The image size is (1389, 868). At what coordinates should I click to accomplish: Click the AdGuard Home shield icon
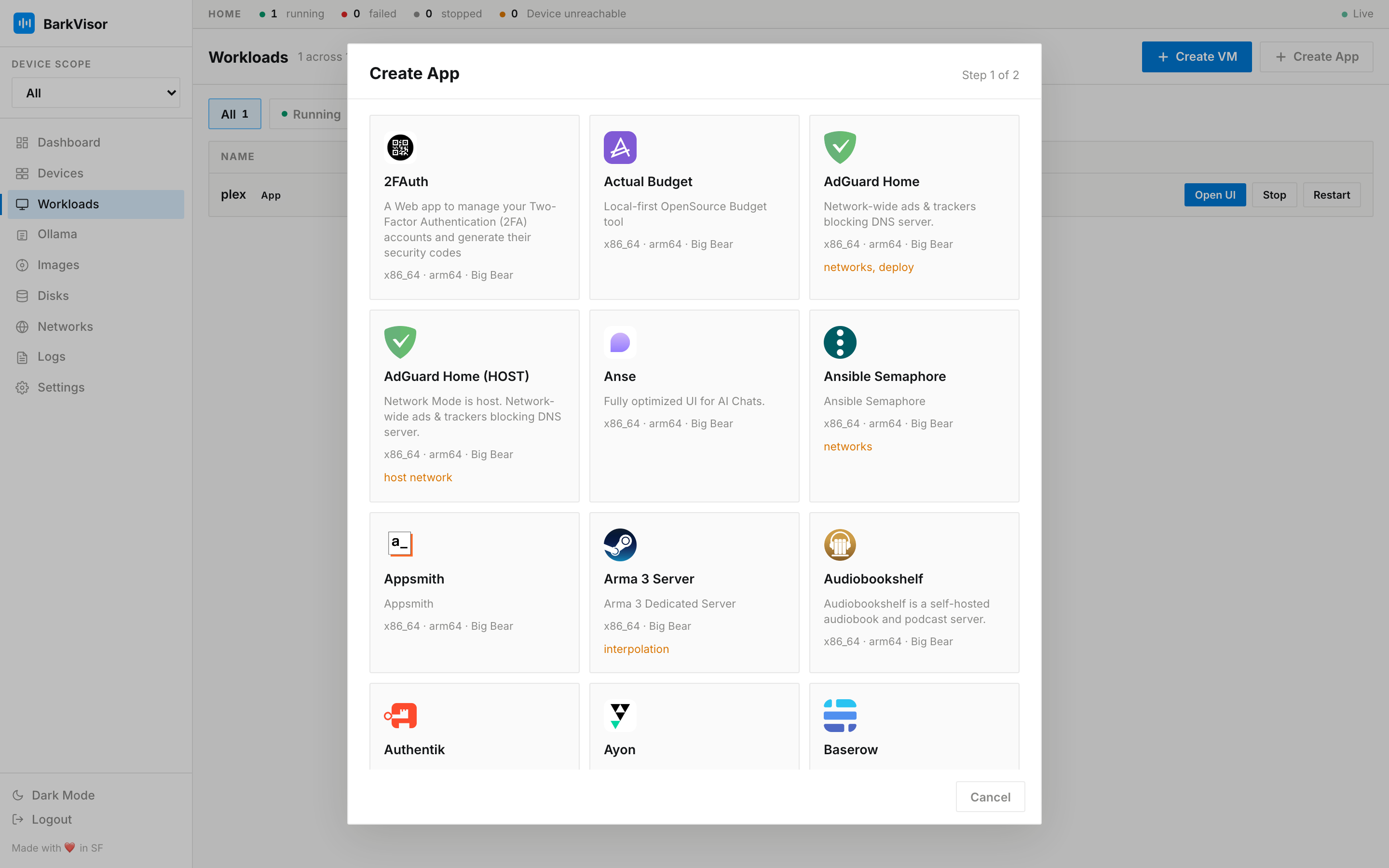tap(840, 148)
